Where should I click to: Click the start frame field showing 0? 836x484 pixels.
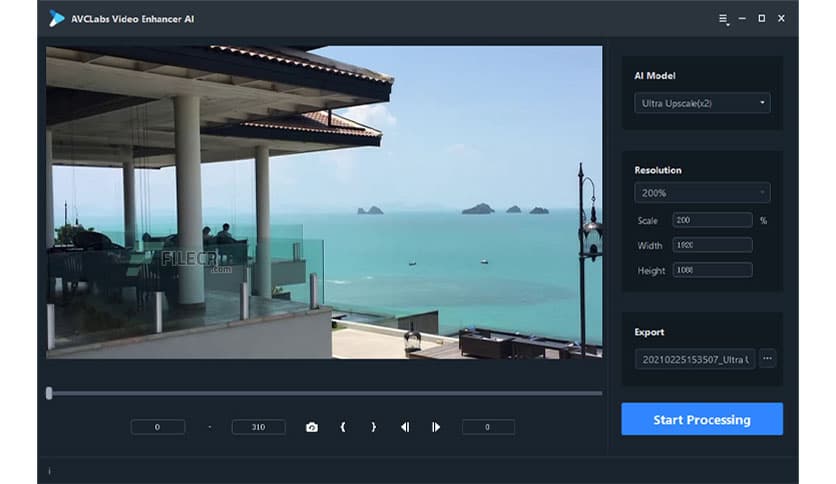point(158,427)
